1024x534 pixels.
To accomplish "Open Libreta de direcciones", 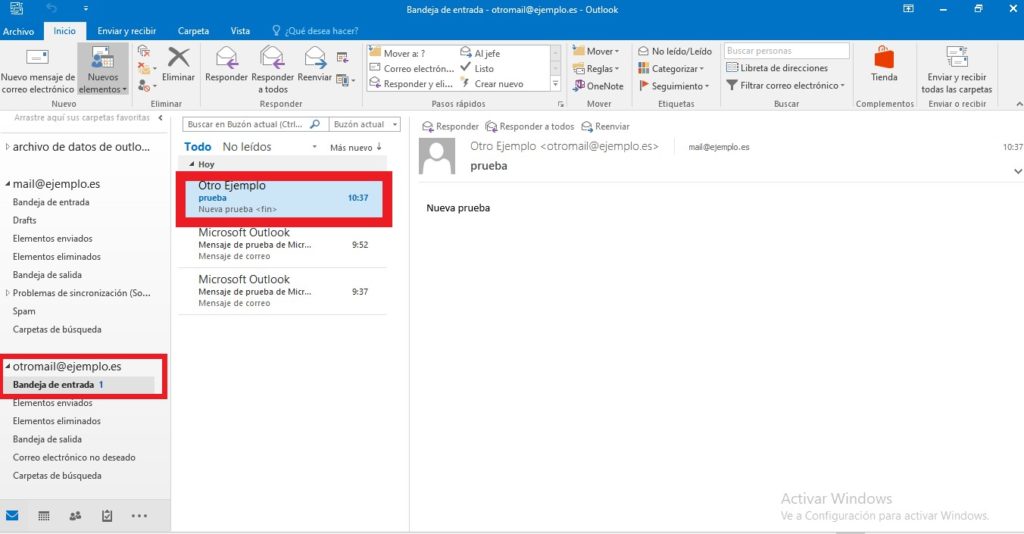I will point(777,67).
